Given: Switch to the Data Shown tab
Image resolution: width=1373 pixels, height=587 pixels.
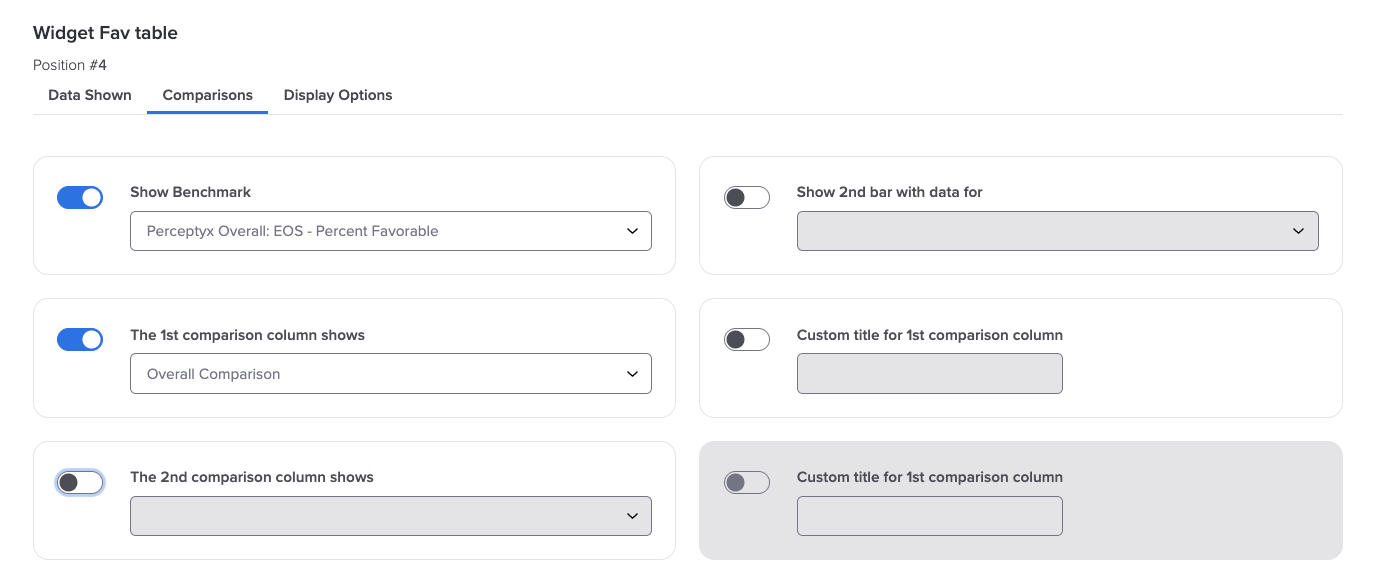Looking at the screenshot, I should (x=90, y=95).
